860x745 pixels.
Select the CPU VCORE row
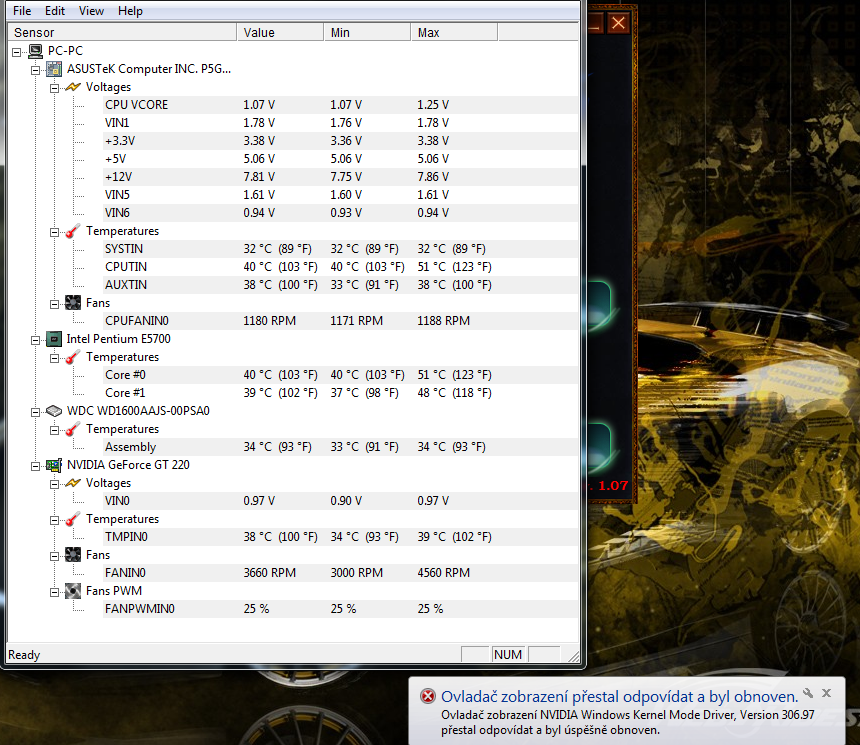pos(340,105)
